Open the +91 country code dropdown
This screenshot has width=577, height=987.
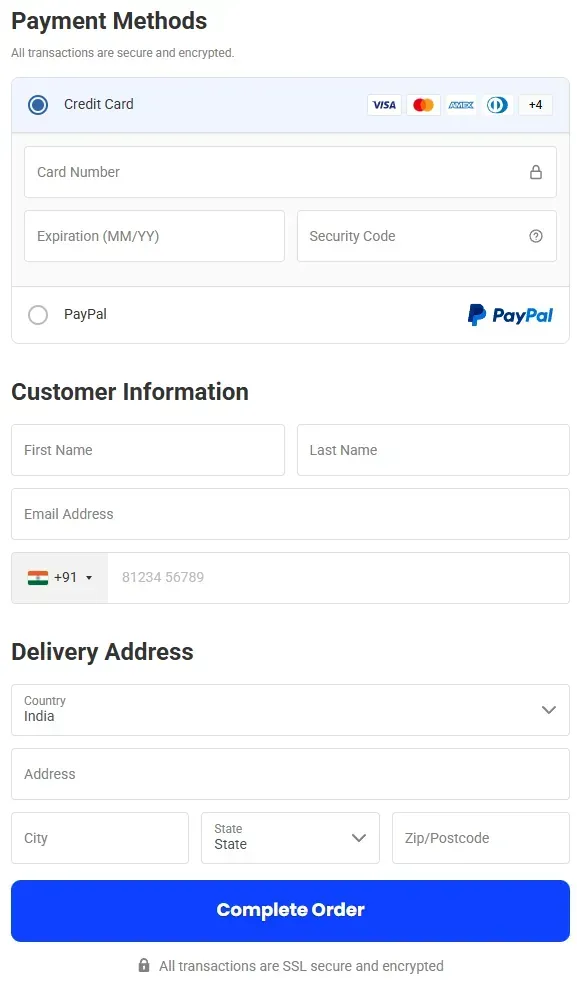pyautogui.click(x=59, y=577)
